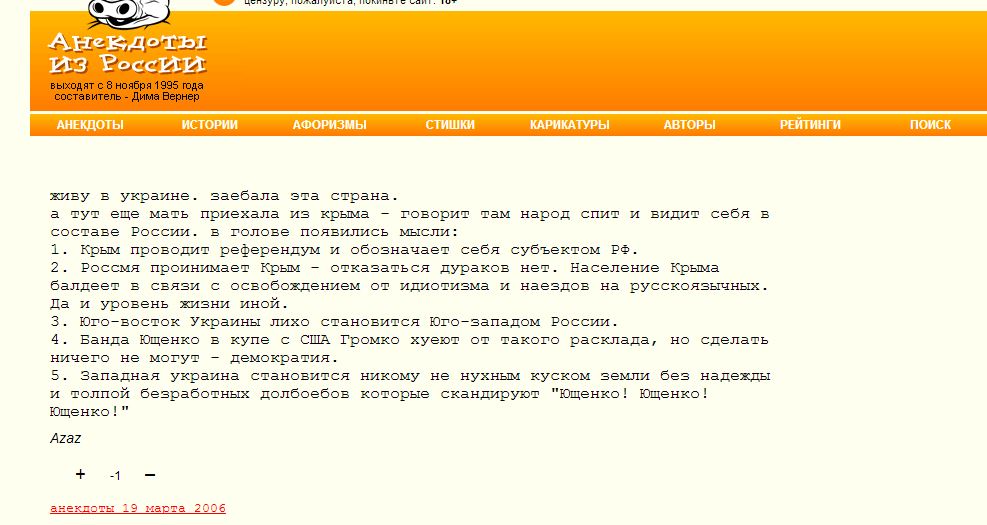Downvote the post with minus sign
The image size is (987, 525).
pos(150,475)
